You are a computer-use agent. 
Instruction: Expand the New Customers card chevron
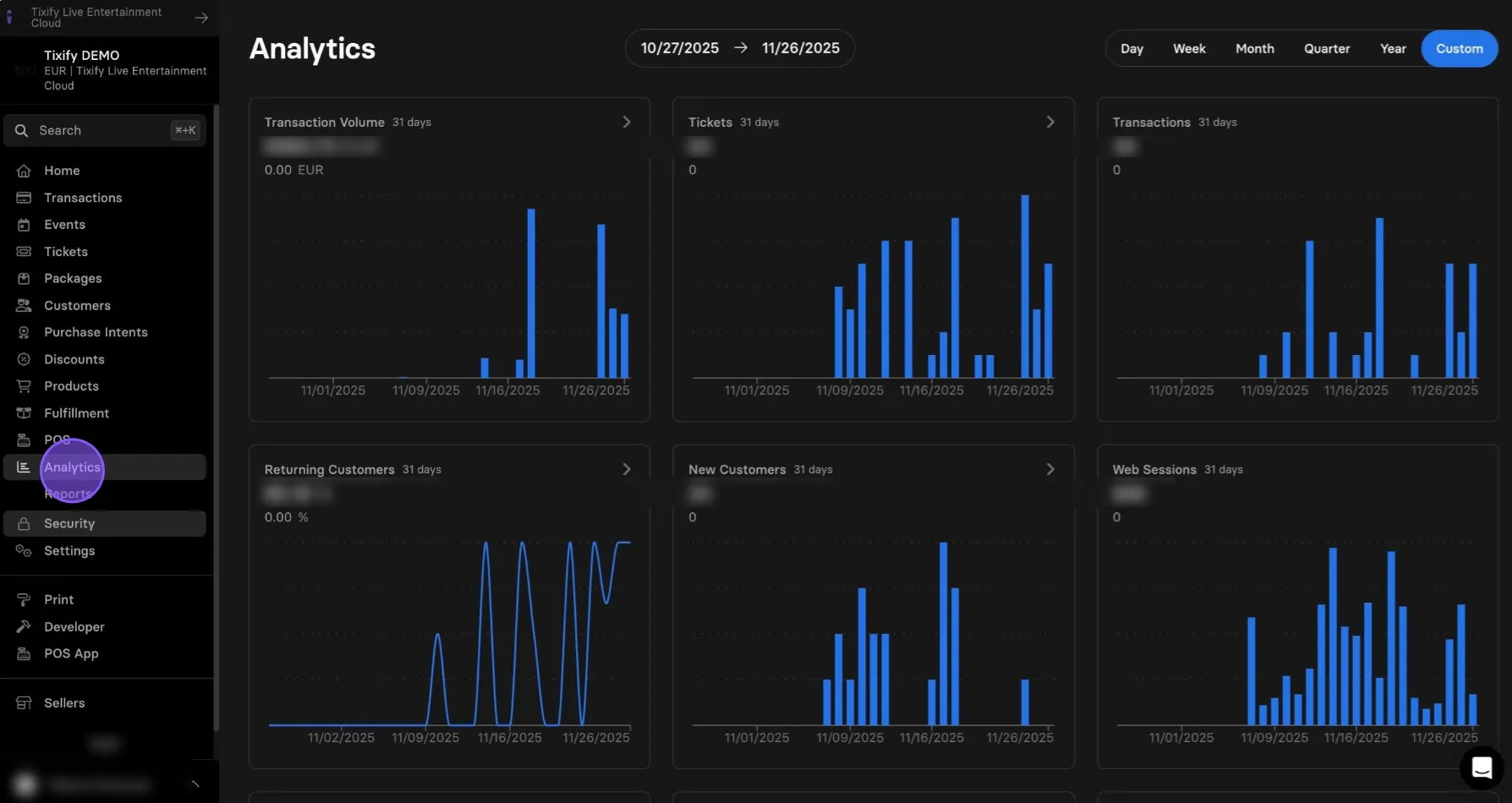(x=1050, y=469)
